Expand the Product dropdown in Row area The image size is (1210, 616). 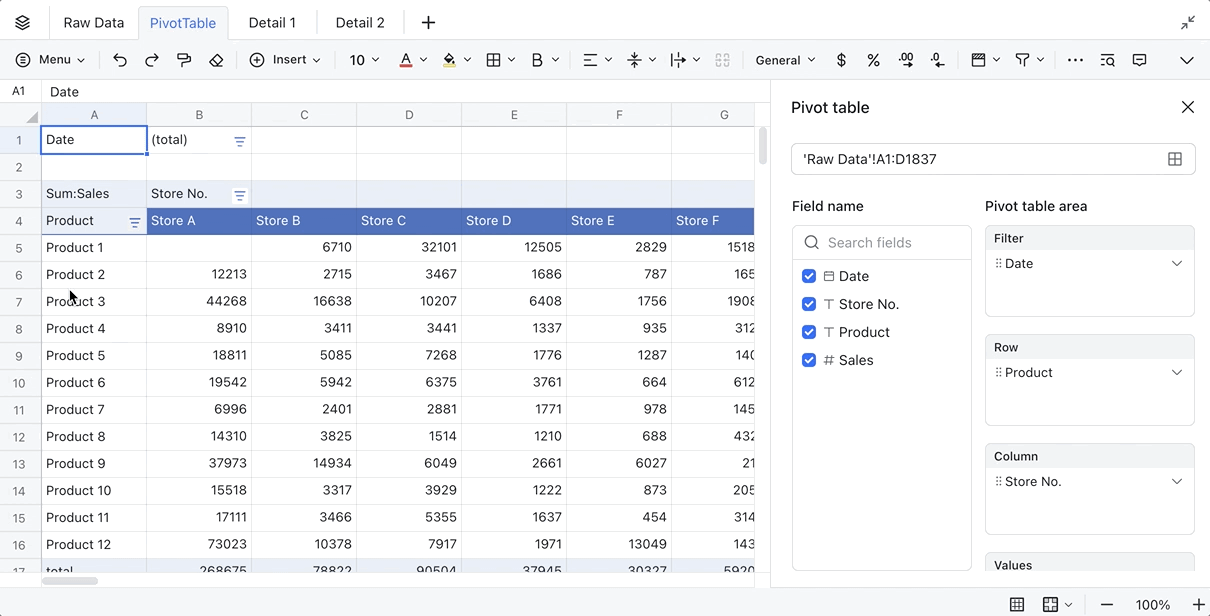coord(1175,372)
